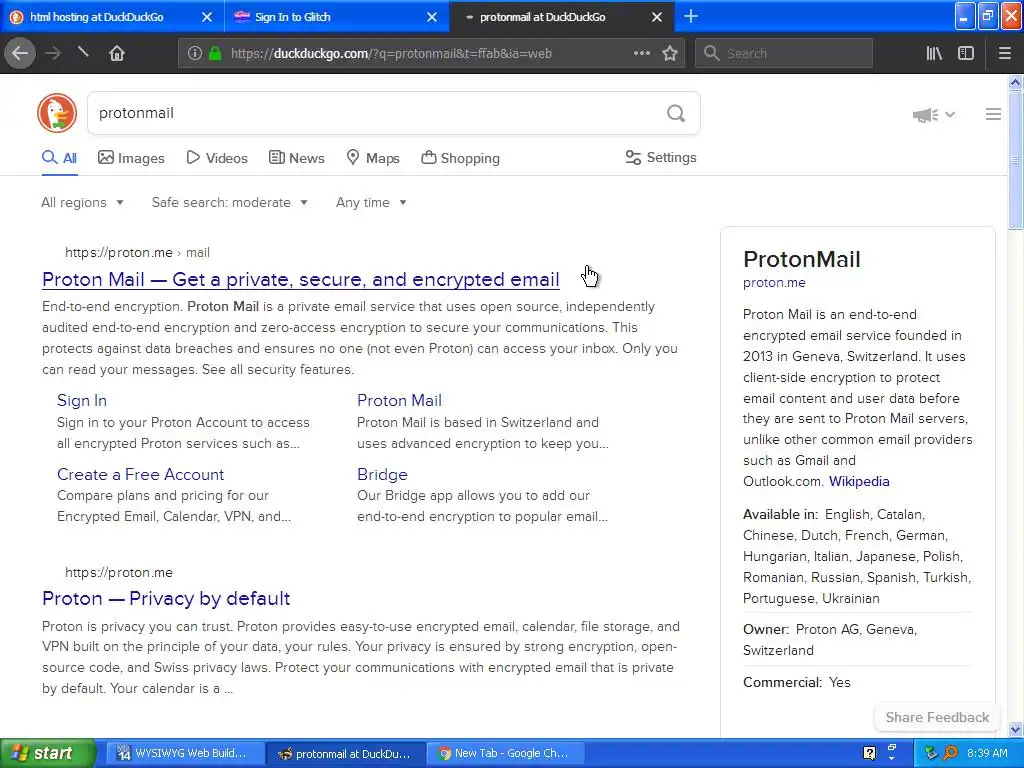Viewport: 1024px width, 768px height.
Task: Switch to Videos results
Action: click(217, 158)
